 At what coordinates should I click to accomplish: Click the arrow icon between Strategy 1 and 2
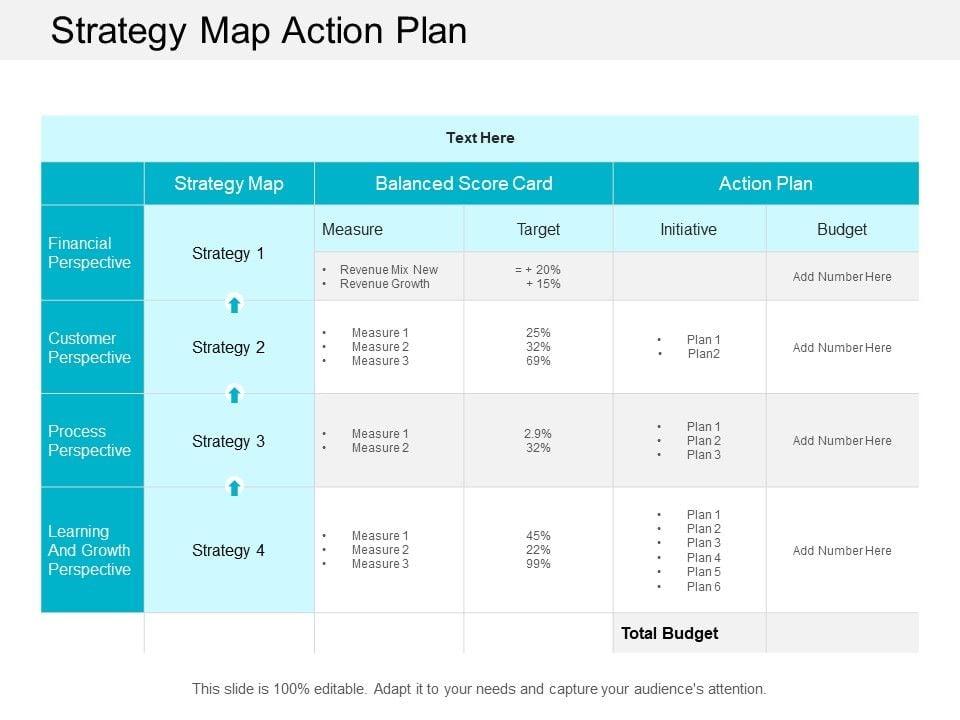tap(234, 304)
